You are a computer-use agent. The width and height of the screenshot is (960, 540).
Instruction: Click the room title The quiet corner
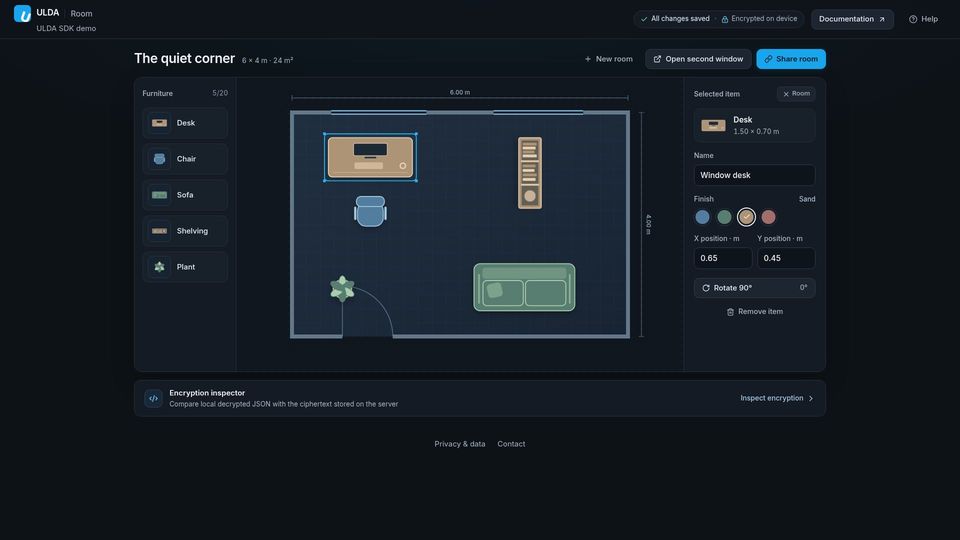tap(184, 59)
